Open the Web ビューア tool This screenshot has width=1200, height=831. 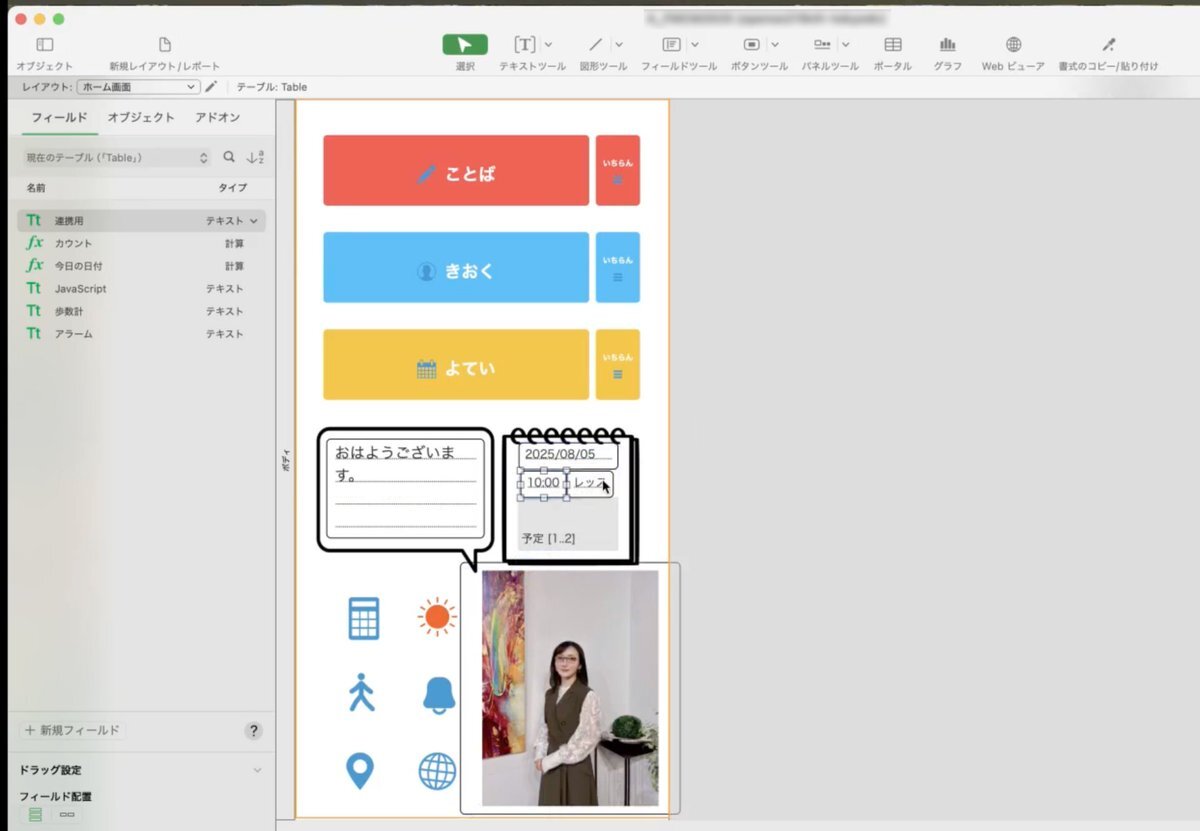[1013, 45]
